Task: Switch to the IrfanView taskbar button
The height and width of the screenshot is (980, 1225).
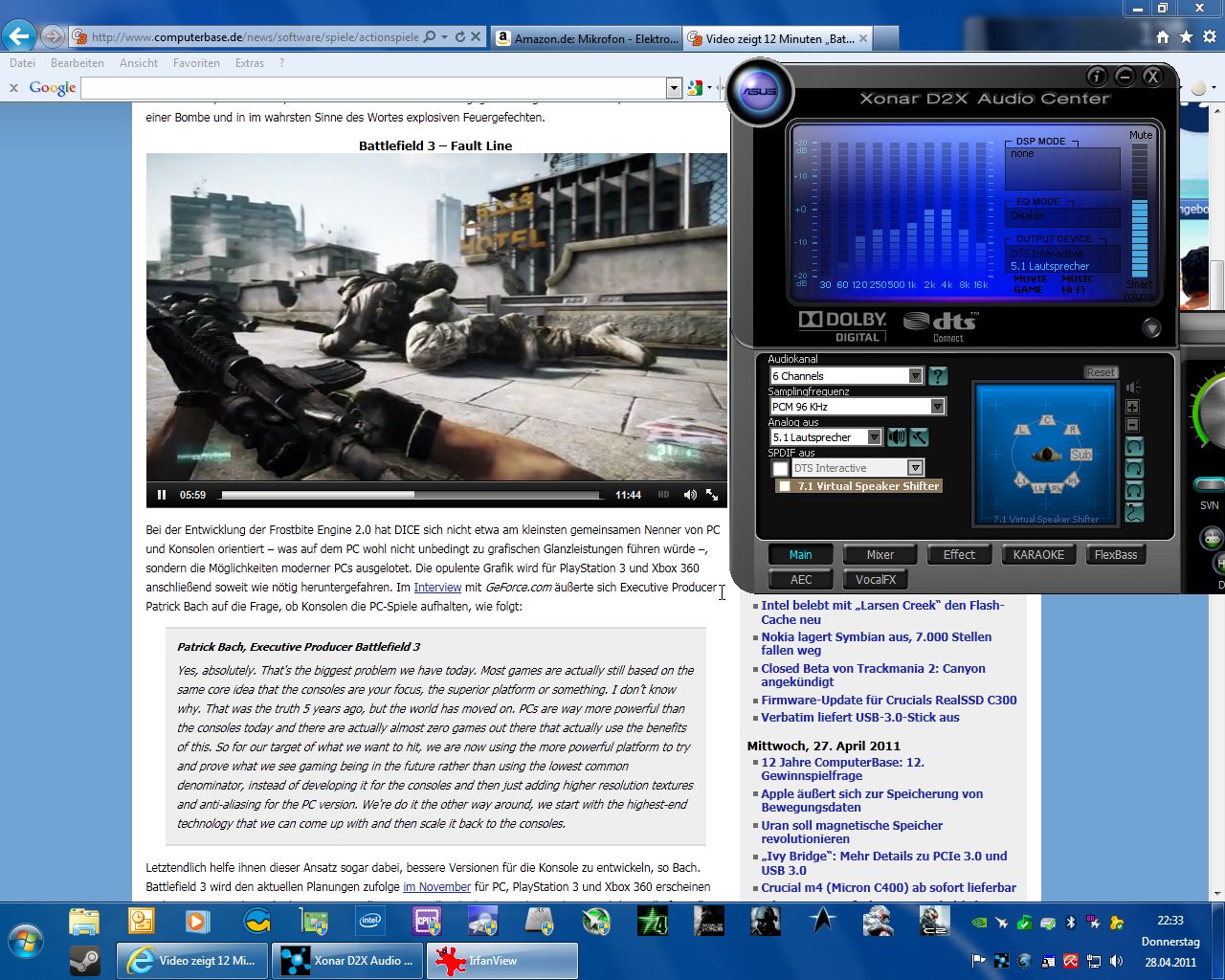Action: click(502, 960)
